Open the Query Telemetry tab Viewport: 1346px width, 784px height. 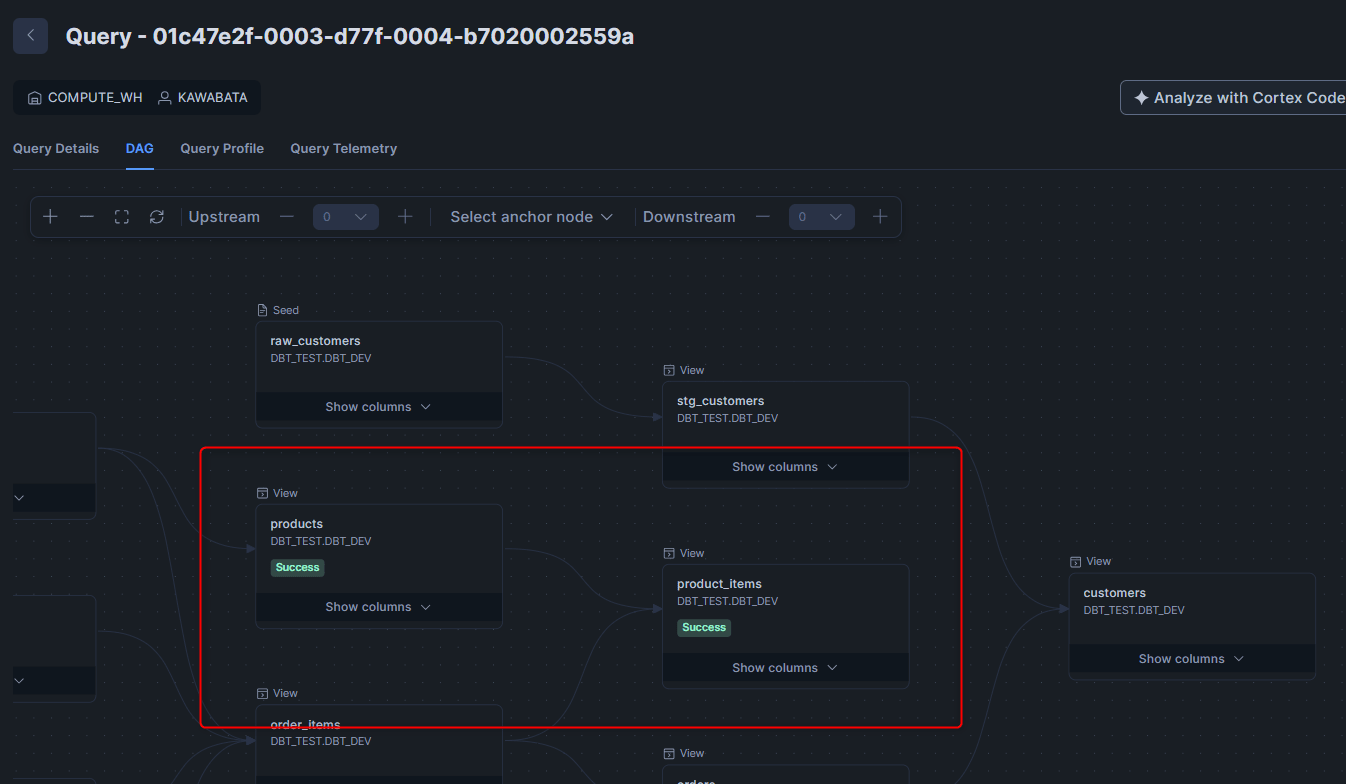(x=344, y=149)
